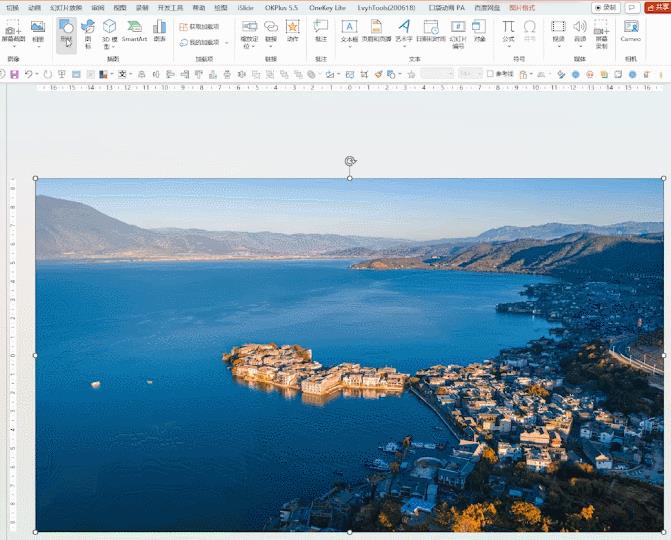Open the Picture Format tab
The width and height of the screenshot is (671, 540).
coord(522,7)
